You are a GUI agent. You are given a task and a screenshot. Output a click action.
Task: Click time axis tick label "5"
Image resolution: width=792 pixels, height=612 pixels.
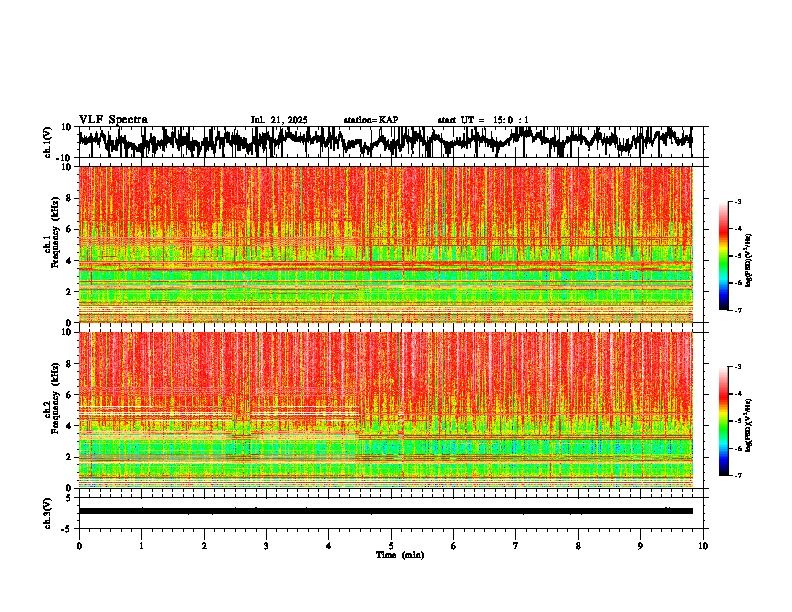(391, 546)
